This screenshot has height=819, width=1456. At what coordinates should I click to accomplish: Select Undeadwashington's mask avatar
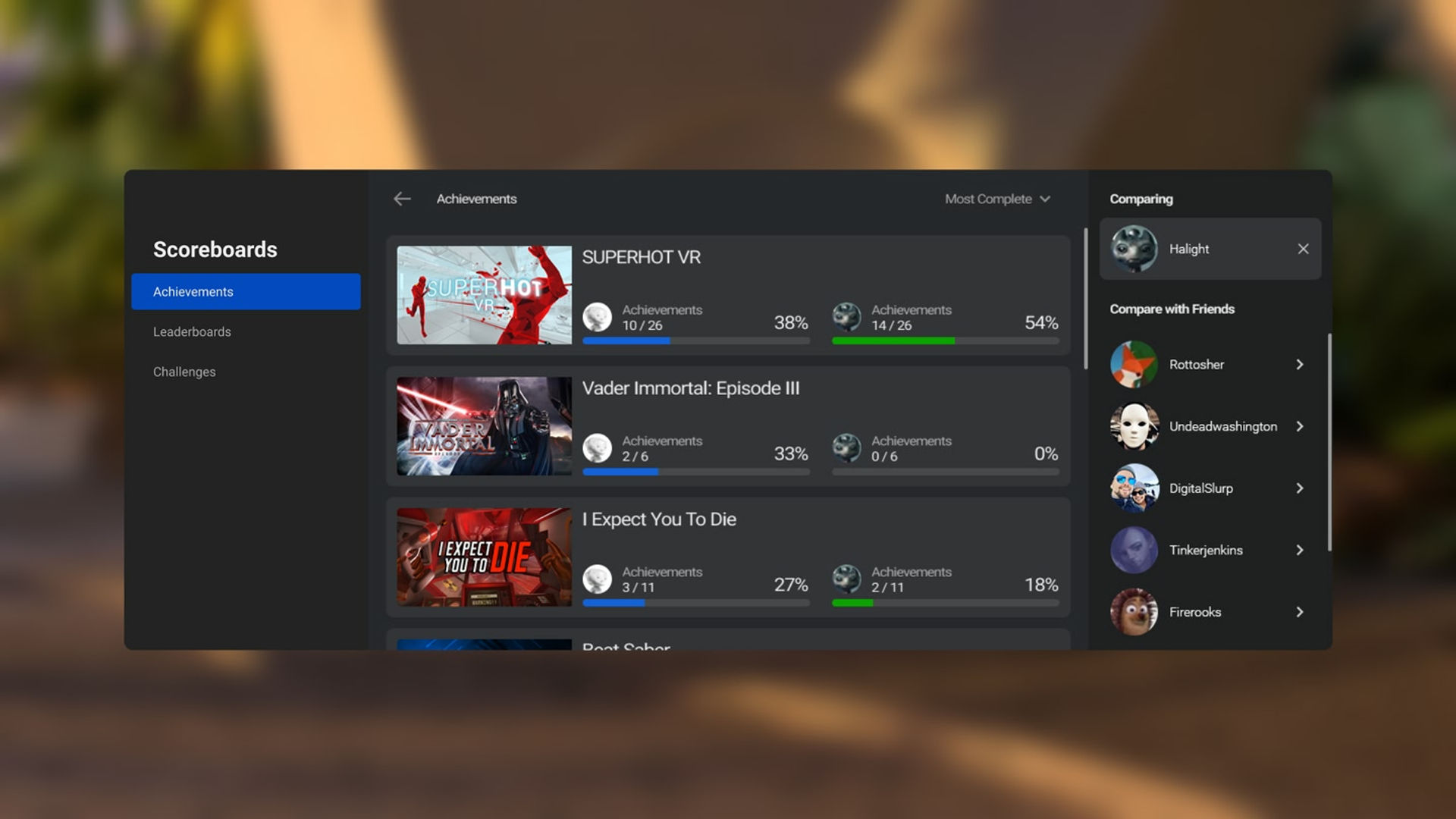(1134, 426)
